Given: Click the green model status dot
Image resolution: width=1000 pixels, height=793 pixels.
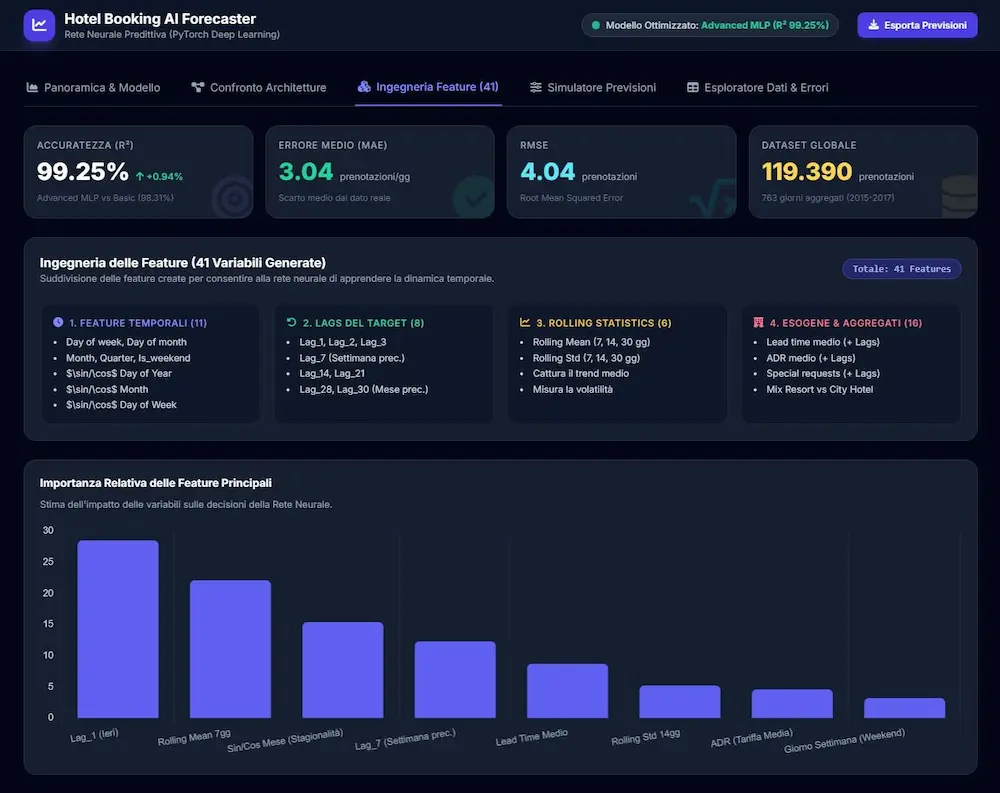Looking at the screenshot, I should coord(596,26).
